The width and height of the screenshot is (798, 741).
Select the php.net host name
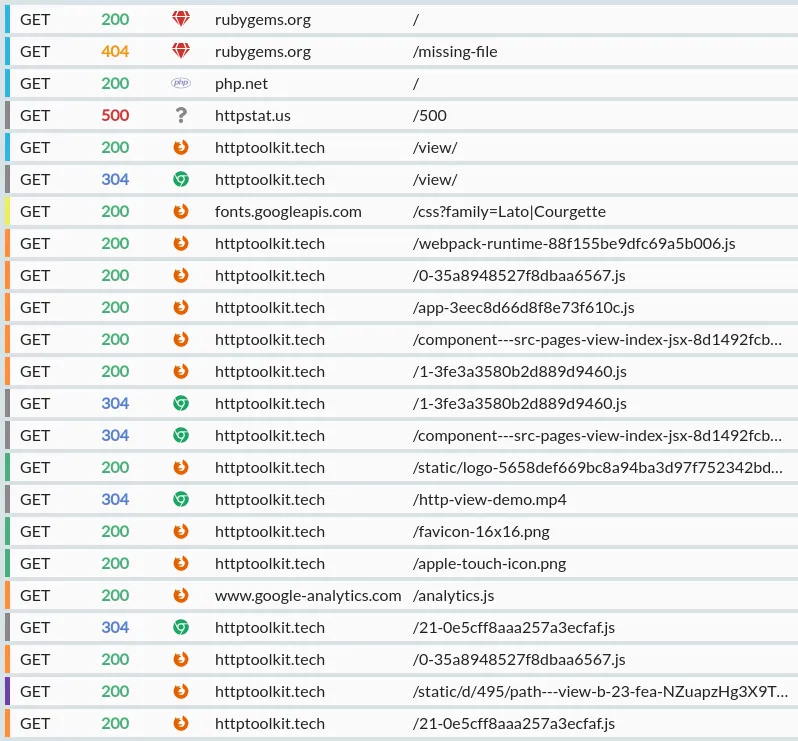click(241, 83)
